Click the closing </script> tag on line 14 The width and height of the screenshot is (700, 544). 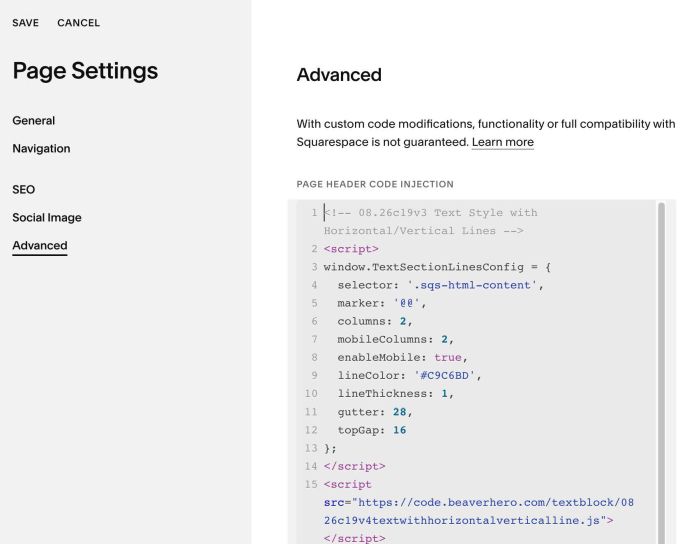354,466
